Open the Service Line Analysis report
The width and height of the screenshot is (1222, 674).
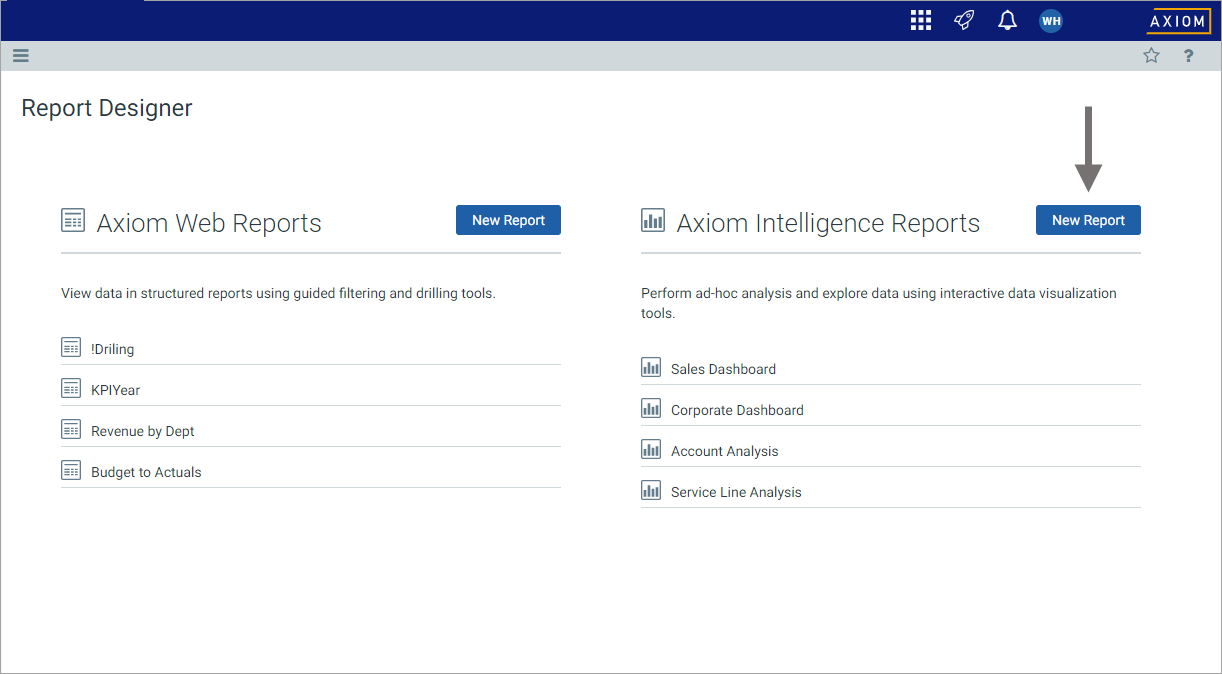click(x=736, y=492)
